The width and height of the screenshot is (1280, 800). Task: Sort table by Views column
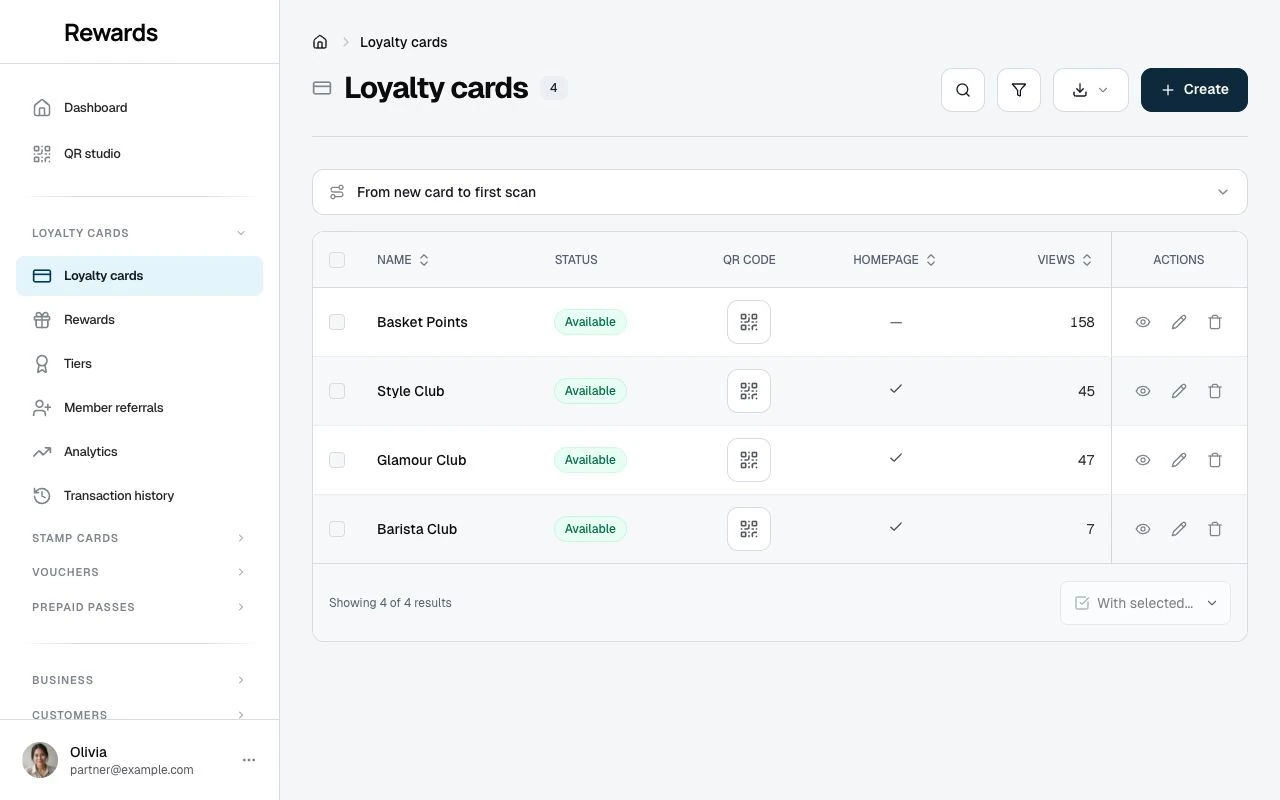click(x=1065, y=260)
